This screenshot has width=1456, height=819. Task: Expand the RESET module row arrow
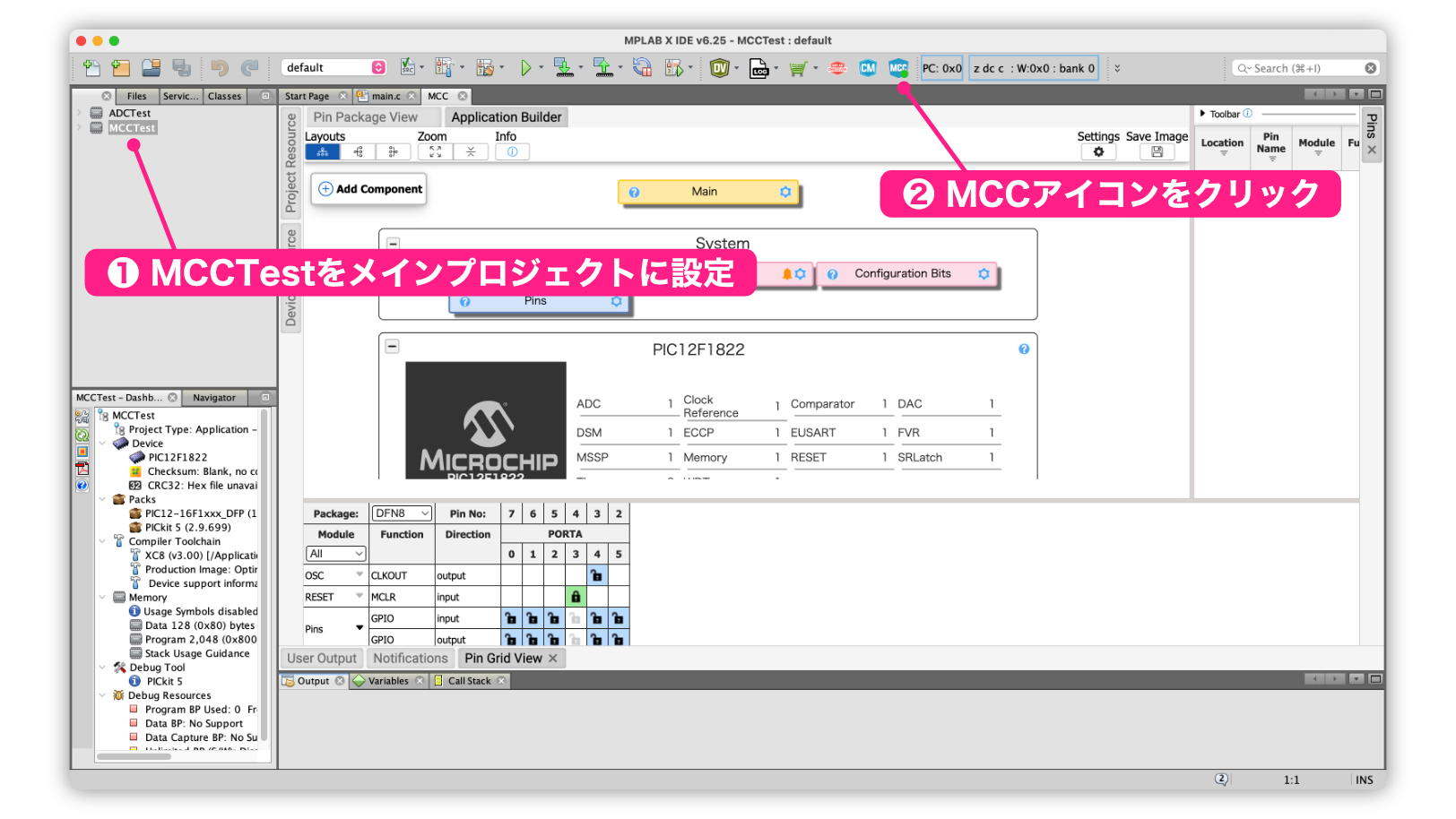click(360, 597)
